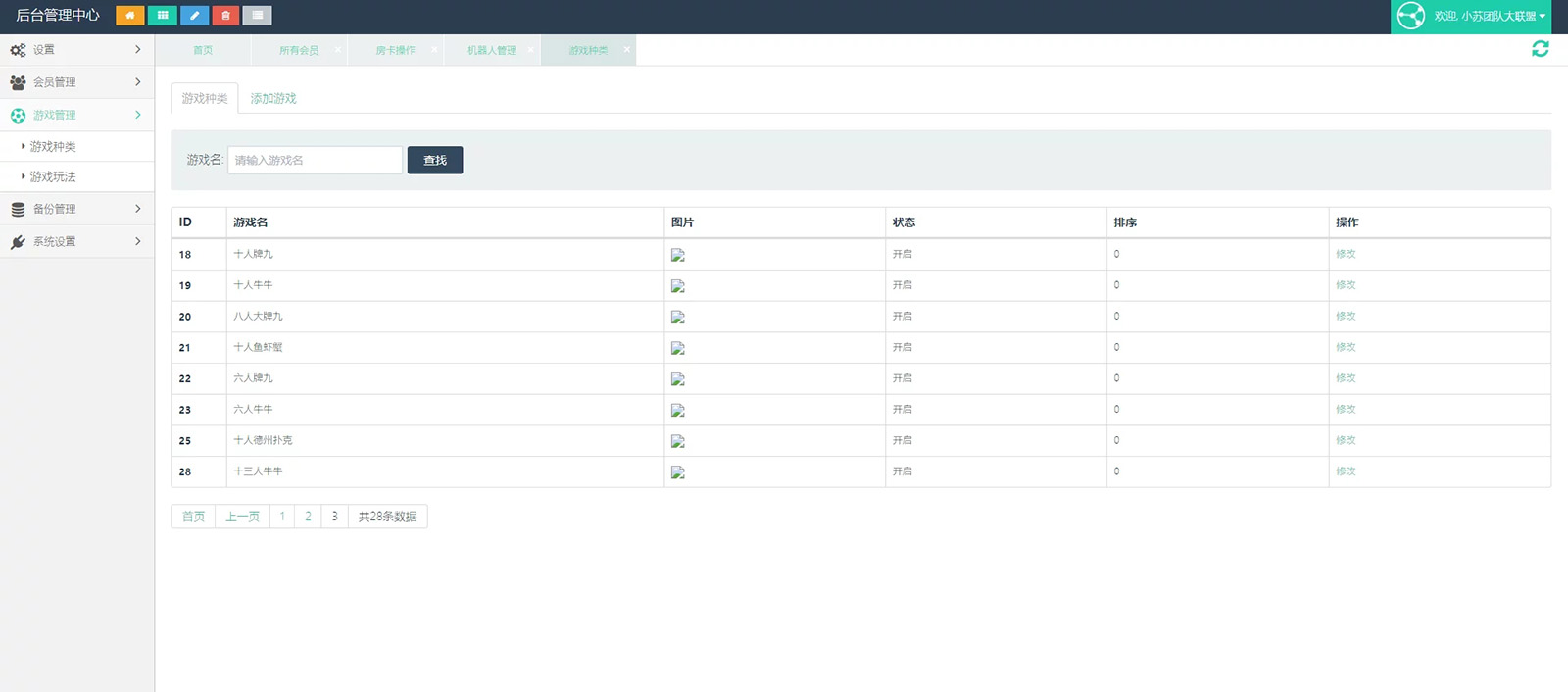
Task: Go to page 2 in pagination
Action: (308, 517)
